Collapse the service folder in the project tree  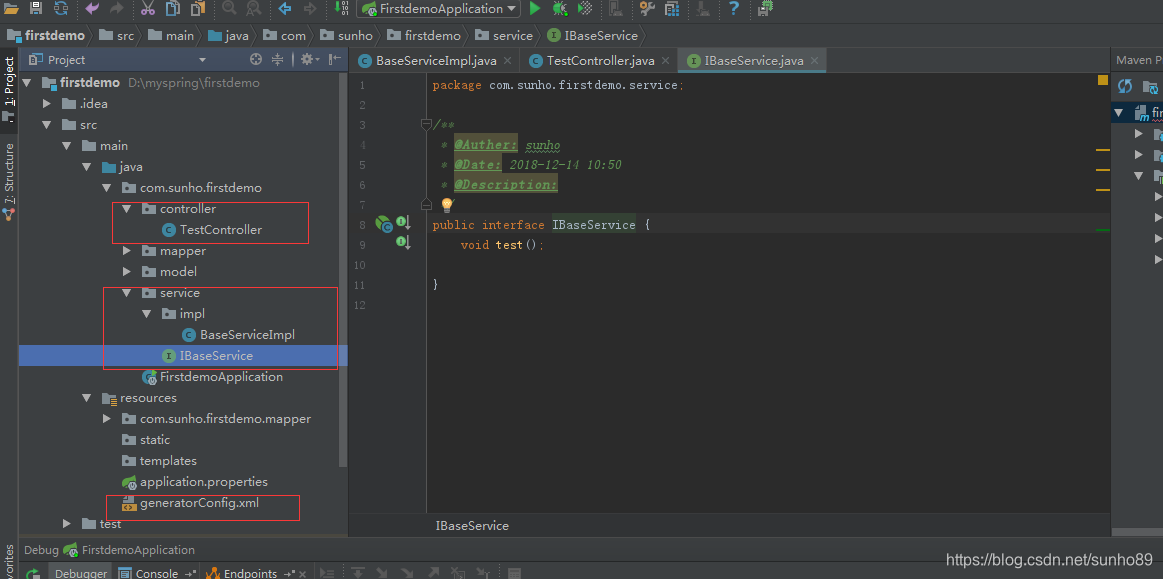click(126, 292)
